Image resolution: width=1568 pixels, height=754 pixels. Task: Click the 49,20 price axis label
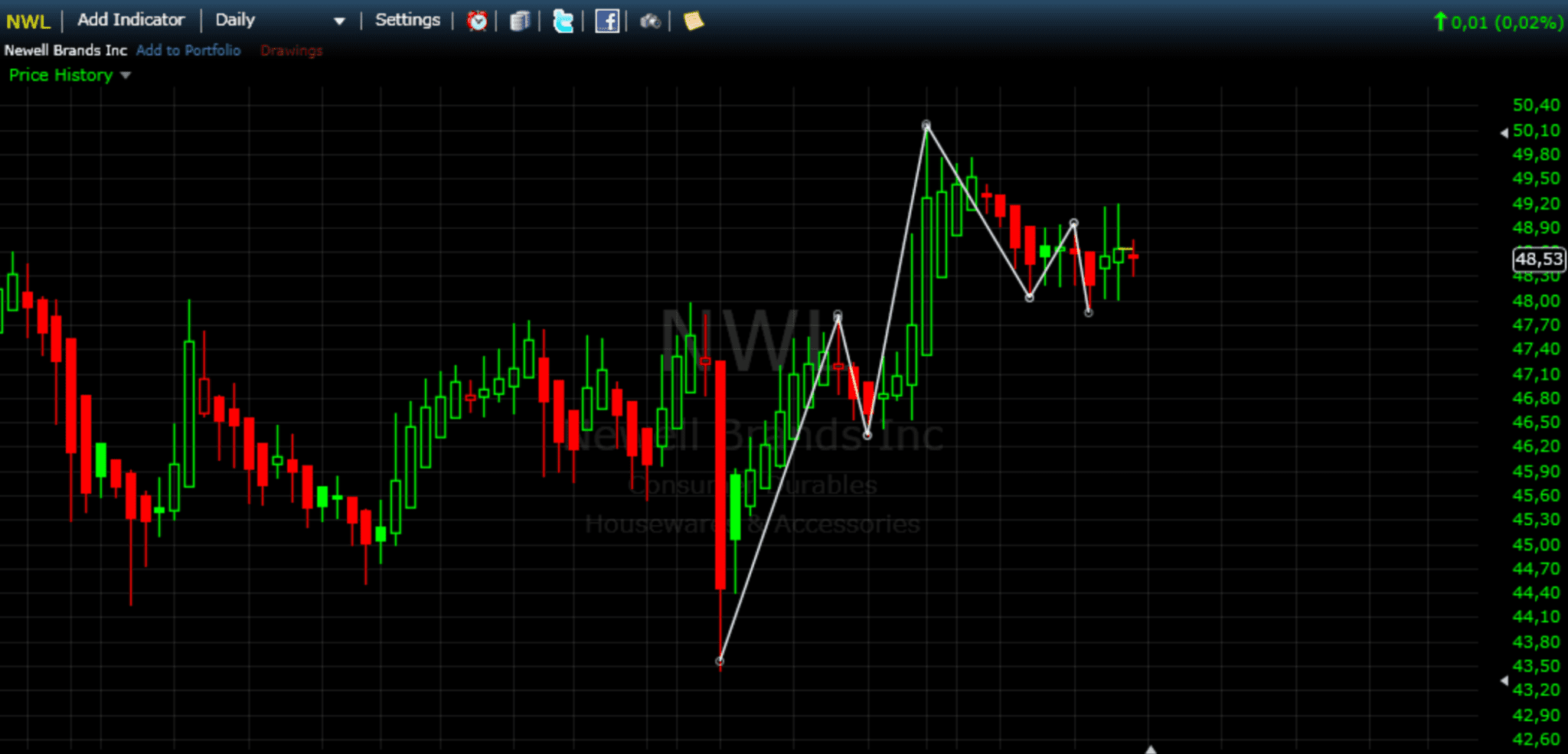pyautogui.click(x=1536, y=204)
